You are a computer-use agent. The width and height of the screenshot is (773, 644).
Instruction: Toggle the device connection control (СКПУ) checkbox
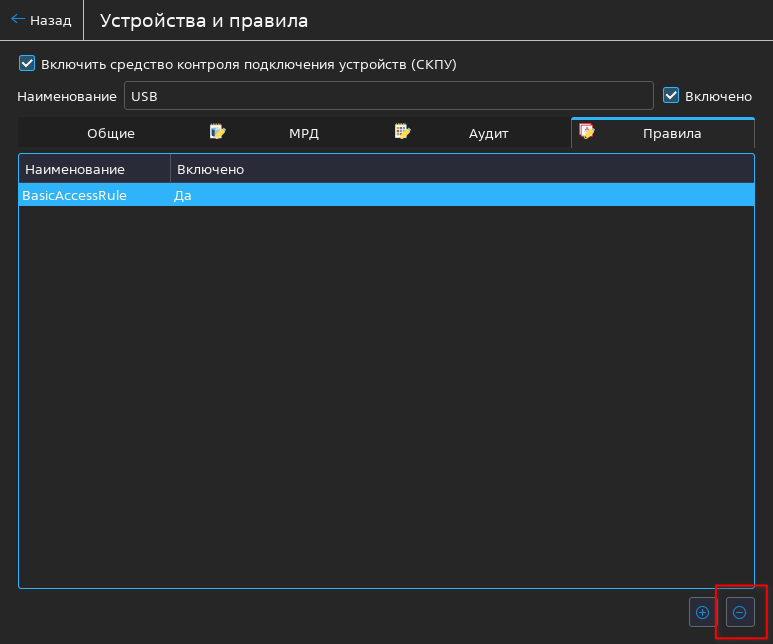(x=27, y=64)
